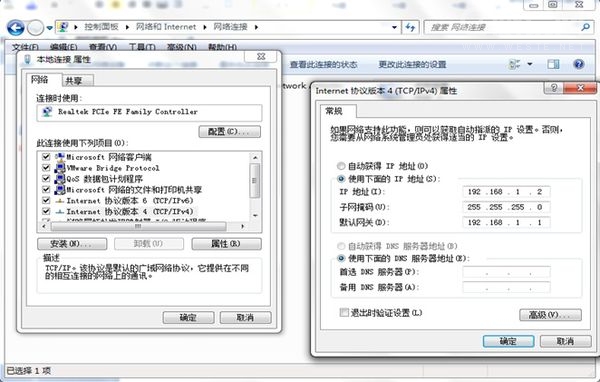Click the 默认网关 field showing 192.168.1.1
Image resolution: width=600 pixels, height=382 pixels.
(507, 222)
